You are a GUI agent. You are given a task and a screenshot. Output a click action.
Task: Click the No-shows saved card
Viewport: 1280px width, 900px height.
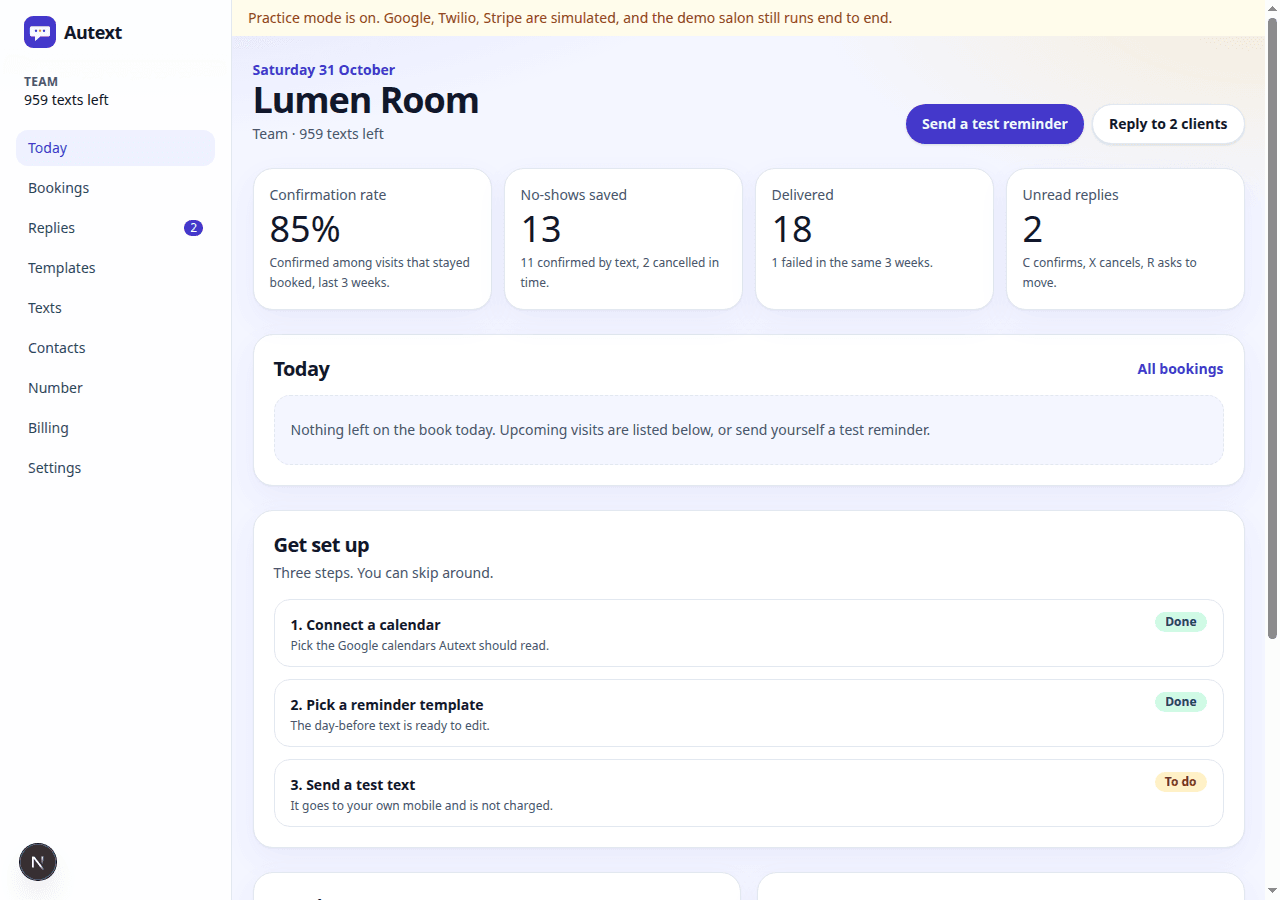[623, 239]
